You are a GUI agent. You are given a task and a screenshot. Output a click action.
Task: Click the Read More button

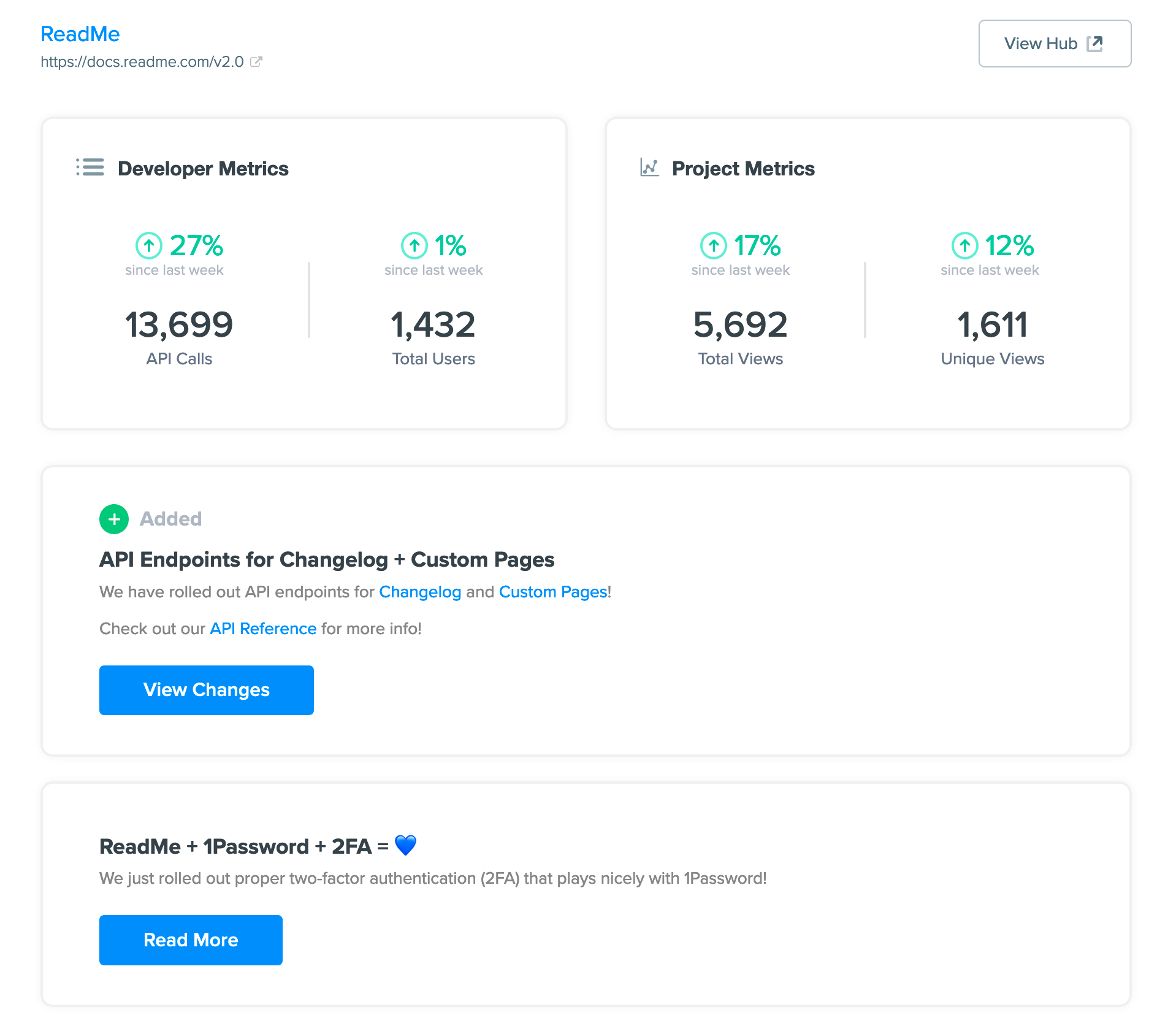191,940
